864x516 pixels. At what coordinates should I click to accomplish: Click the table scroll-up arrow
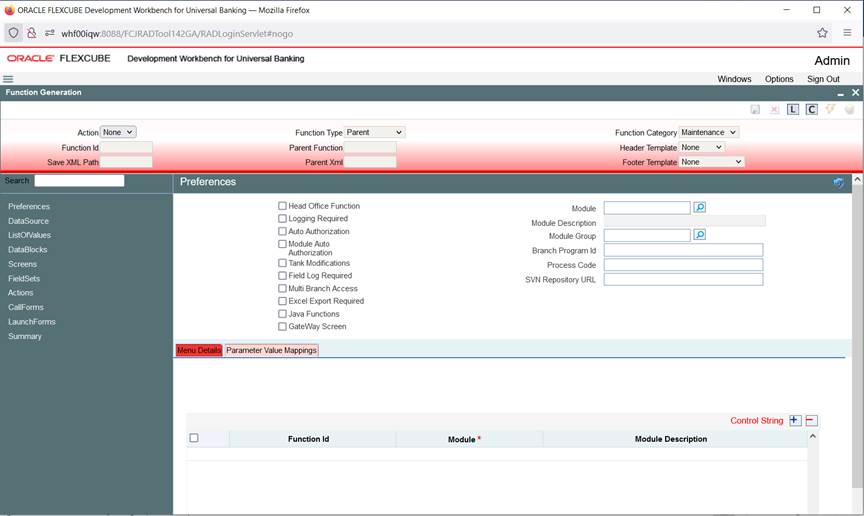click(812, 437)
